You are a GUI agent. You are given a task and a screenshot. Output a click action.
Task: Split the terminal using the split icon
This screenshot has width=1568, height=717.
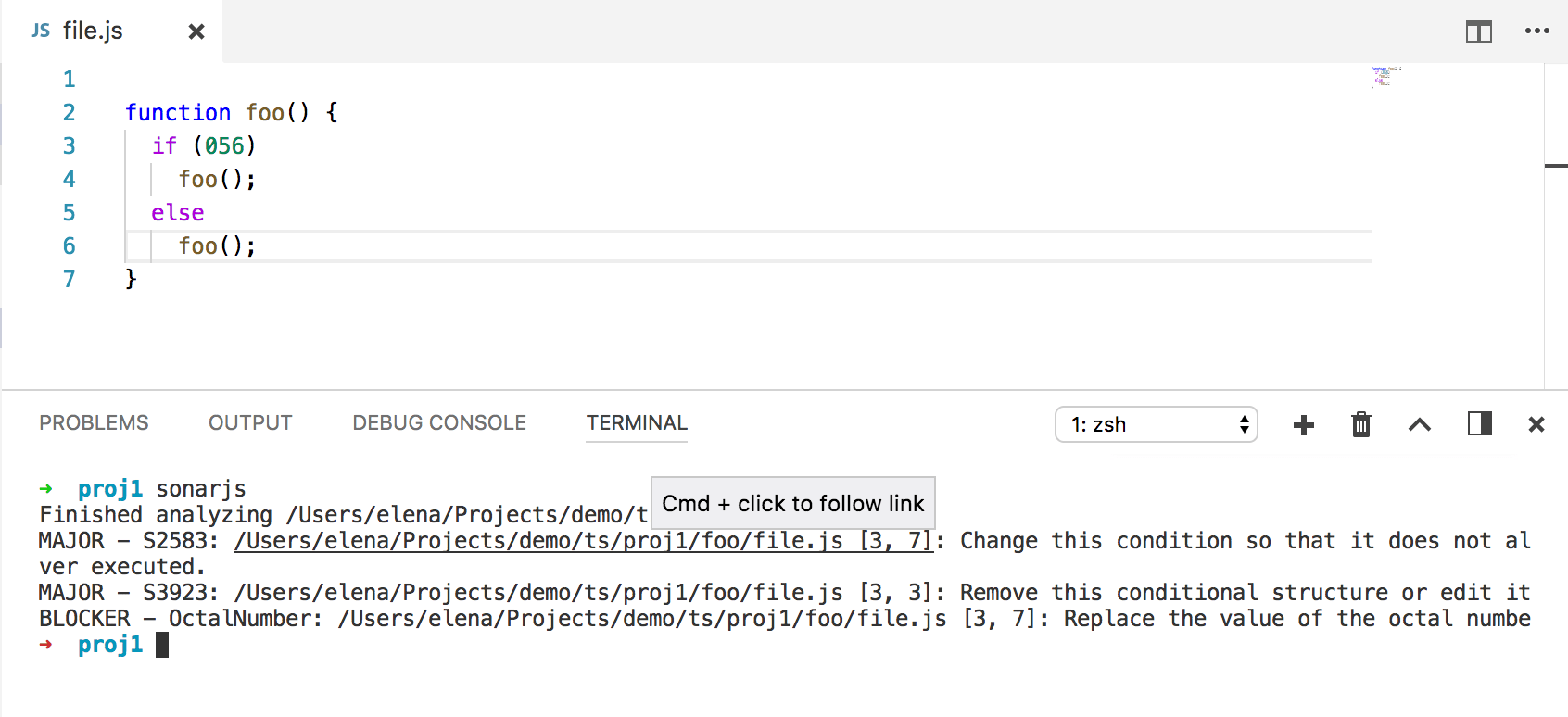(1478, 424)
